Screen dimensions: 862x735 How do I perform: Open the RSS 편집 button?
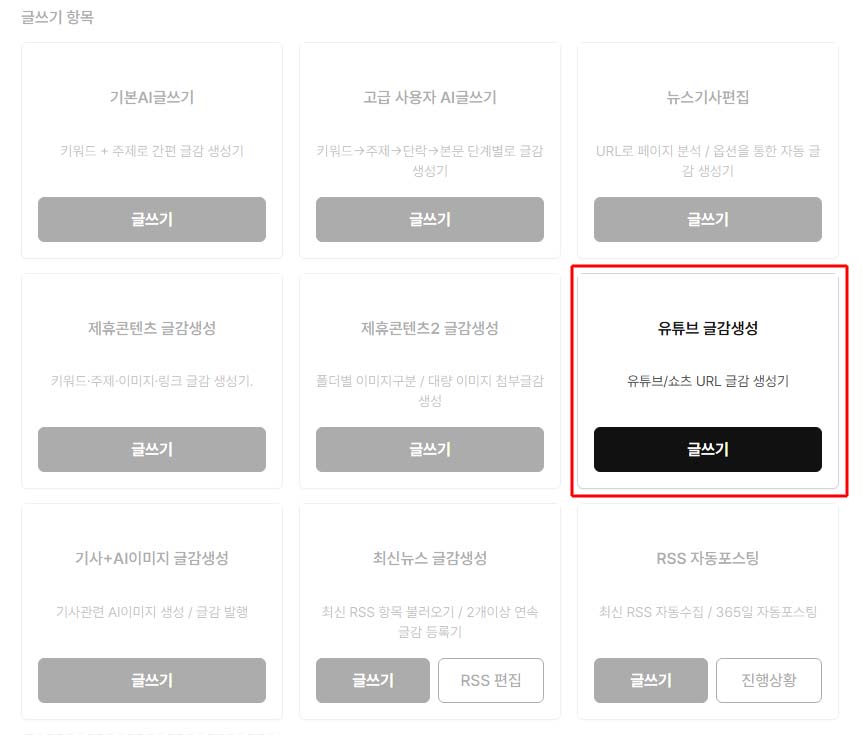[491, 680]
